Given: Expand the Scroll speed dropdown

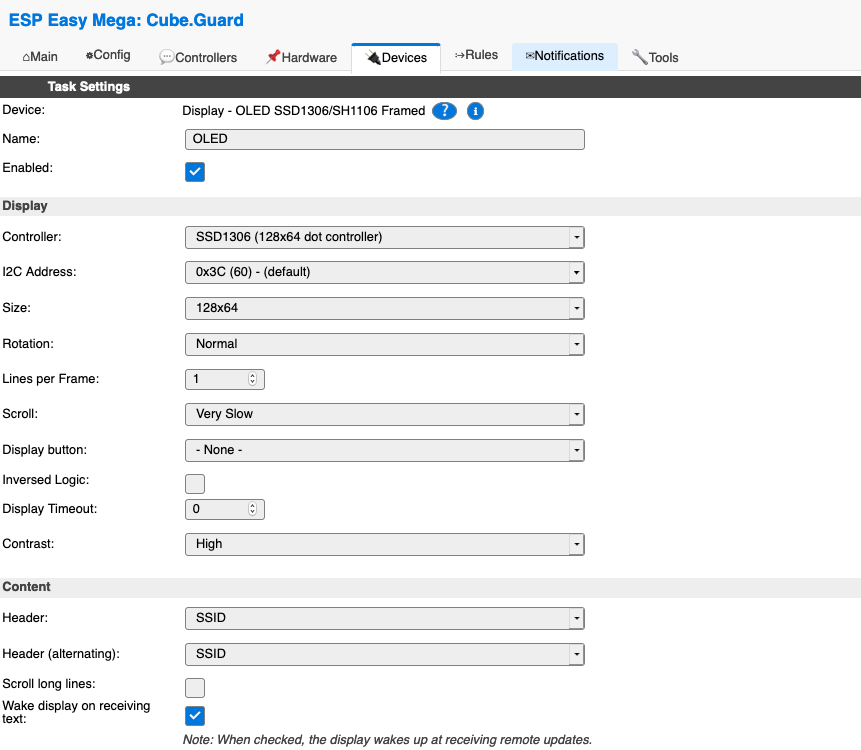Looking at the screenshot, I should click(x=384, y=414).
